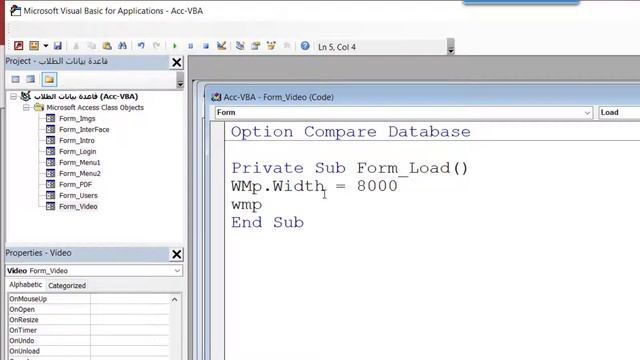Collapse Microsoft Access Class Objects folder
Screen dimensions: 640x360
(26, 107)
